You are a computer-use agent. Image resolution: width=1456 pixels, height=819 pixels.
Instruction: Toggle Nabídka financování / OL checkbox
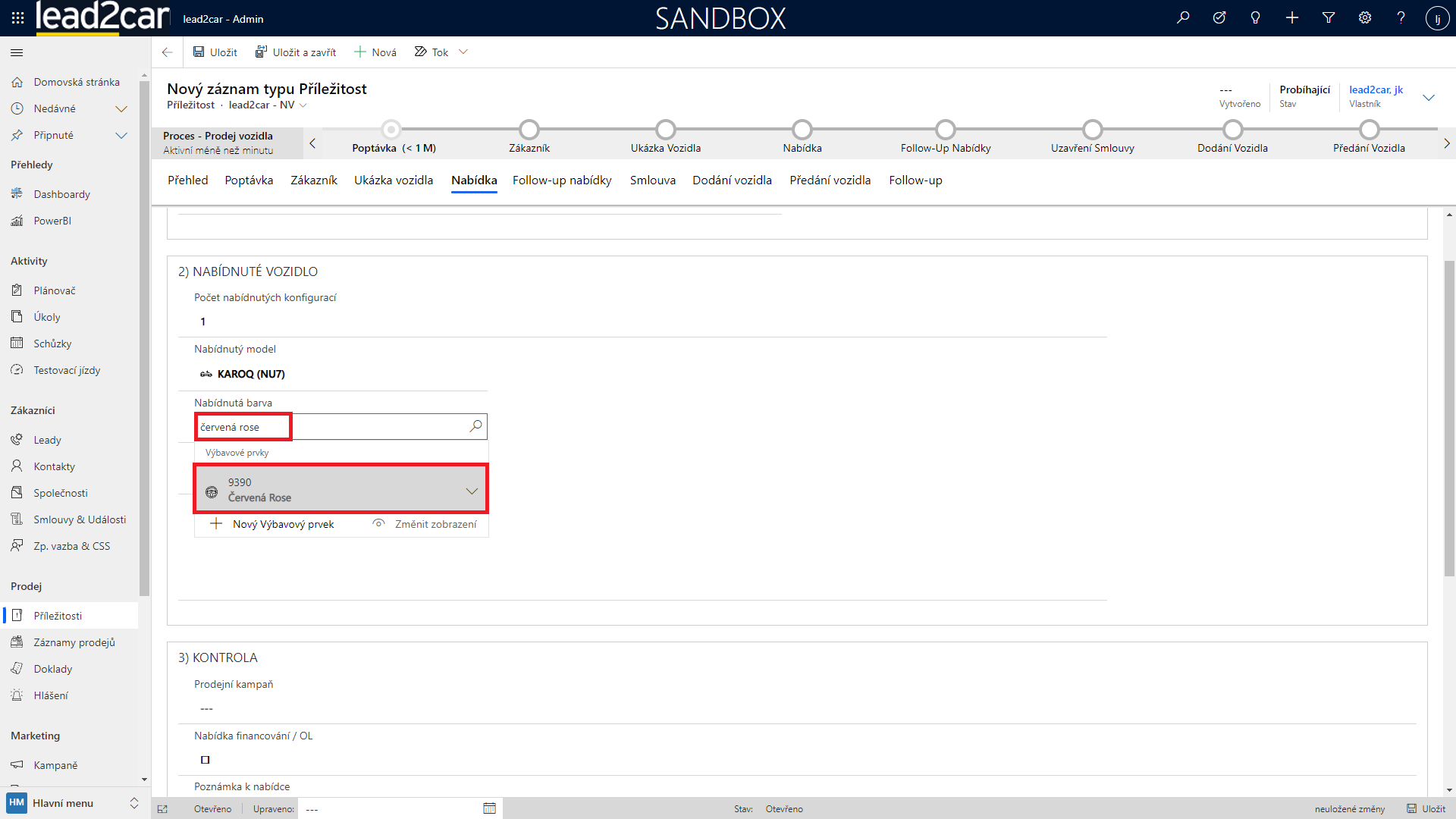(x=205, y=759)
